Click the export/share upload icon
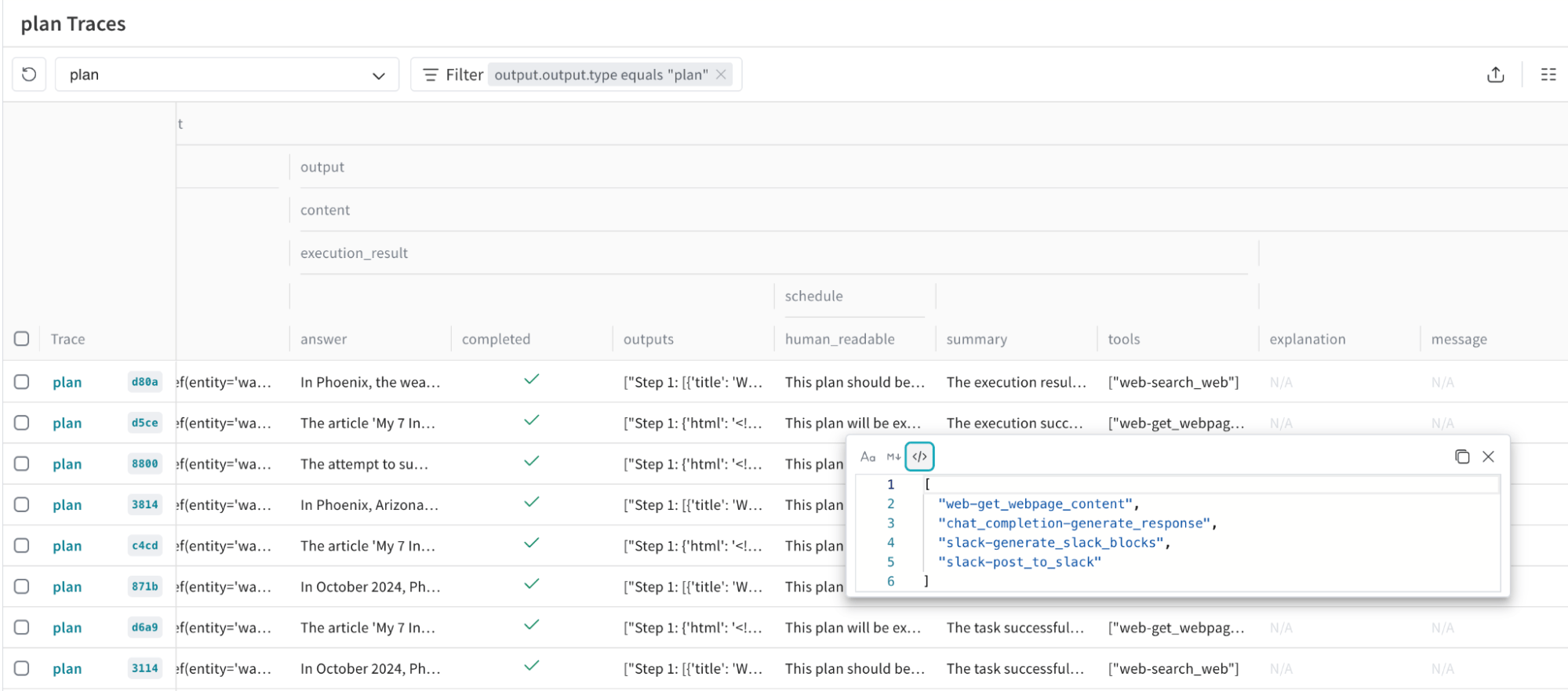Image resolution: width=1568 pixels, height=691 pixels. (x=1496, y=75)
